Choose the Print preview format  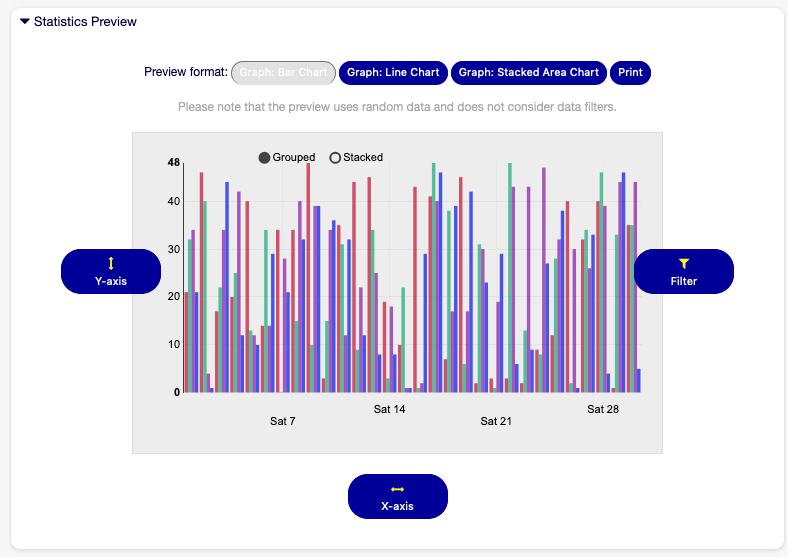(630, 73)
